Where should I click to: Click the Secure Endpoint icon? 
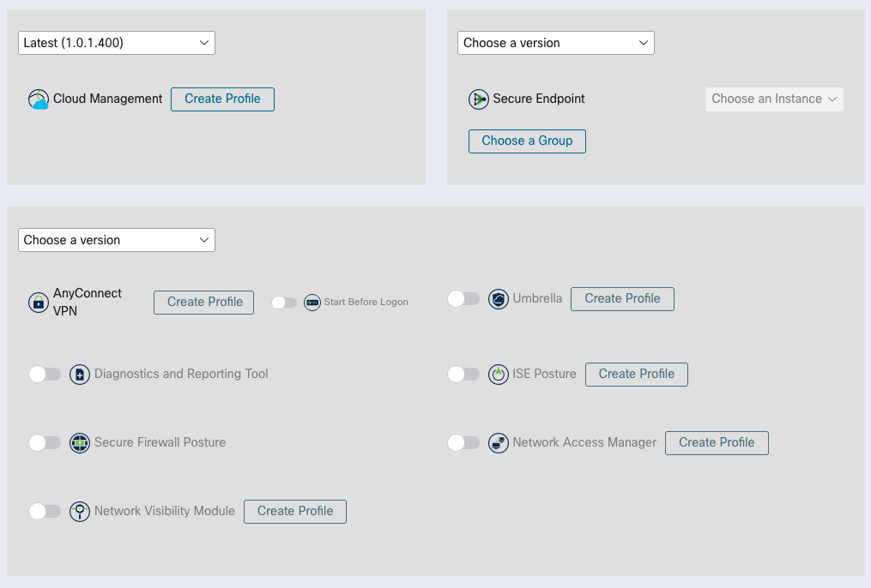(x=478, y=99)
